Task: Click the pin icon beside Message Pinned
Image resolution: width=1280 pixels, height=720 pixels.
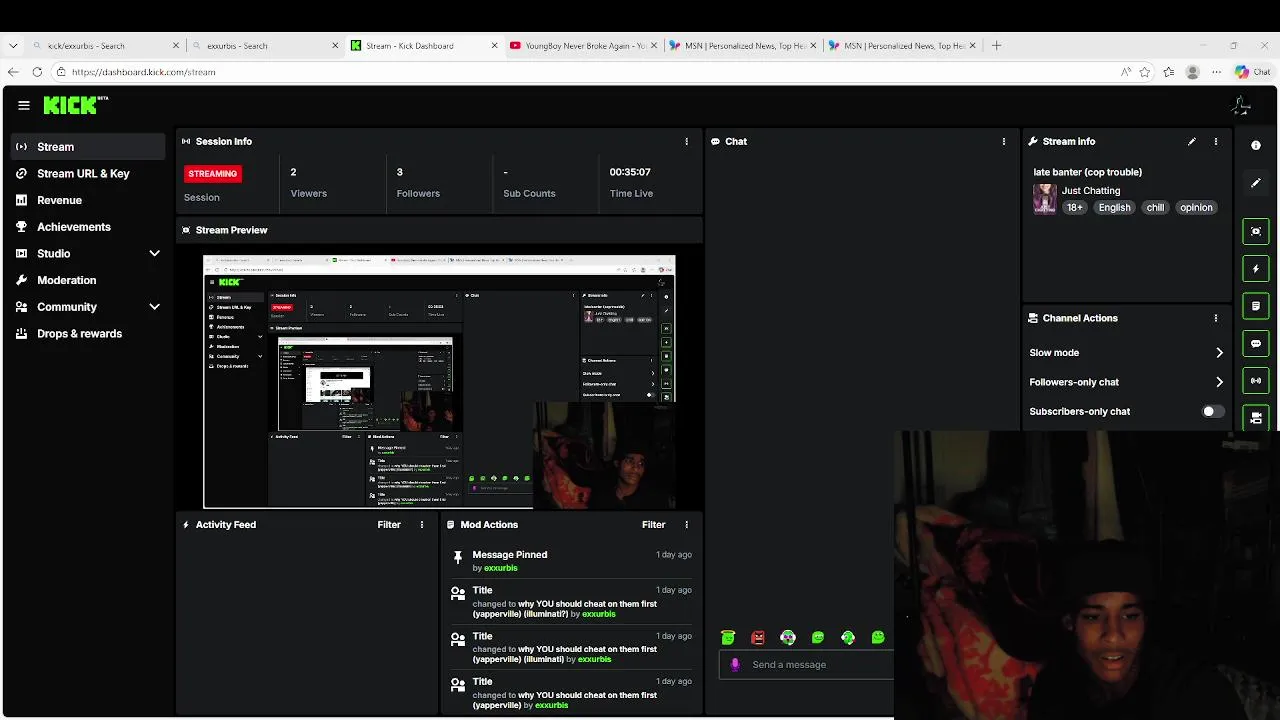Action: pos(458,557)
